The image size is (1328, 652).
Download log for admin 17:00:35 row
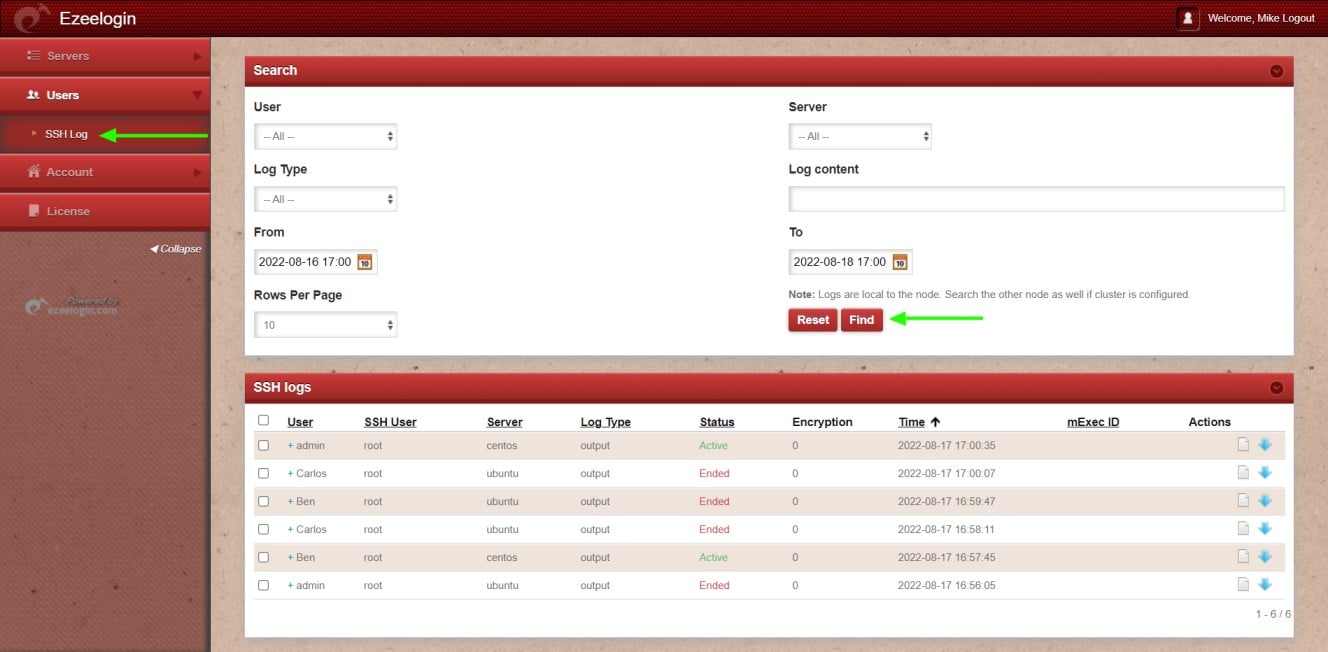1265,445
